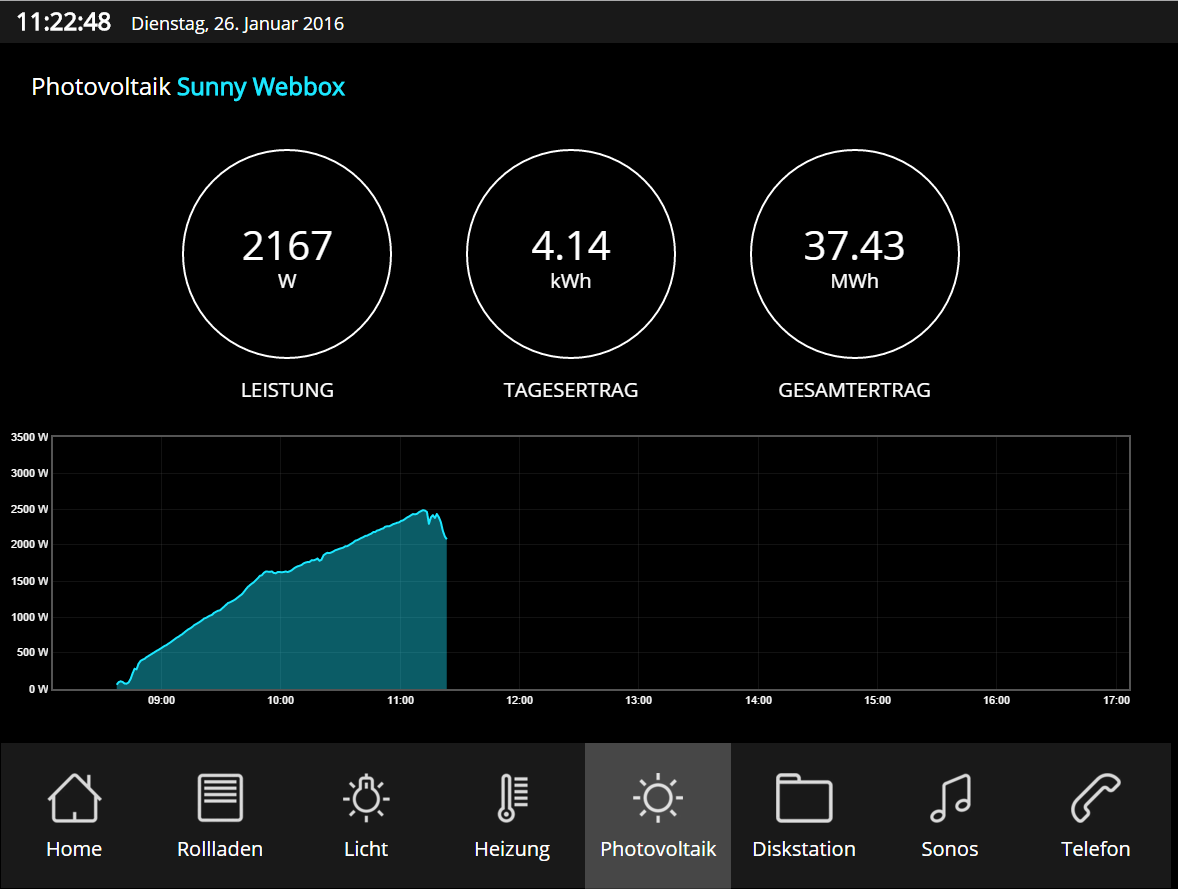Open the Diskstation folder icon

(804, 797)
